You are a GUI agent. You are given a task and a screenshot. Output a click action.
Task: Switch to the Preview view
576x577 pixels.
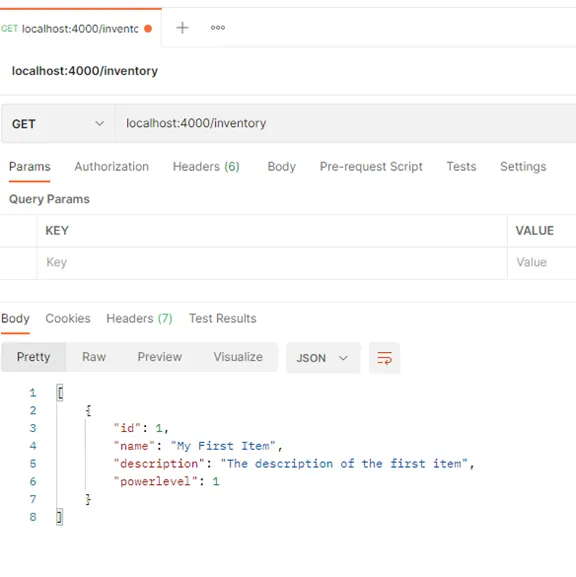point(160,357)
